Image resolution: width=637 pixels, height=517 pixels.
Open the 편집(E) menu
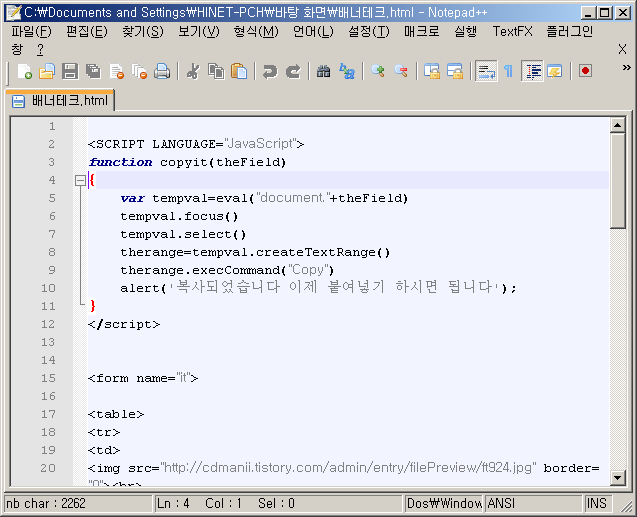(x=87, y=32)
